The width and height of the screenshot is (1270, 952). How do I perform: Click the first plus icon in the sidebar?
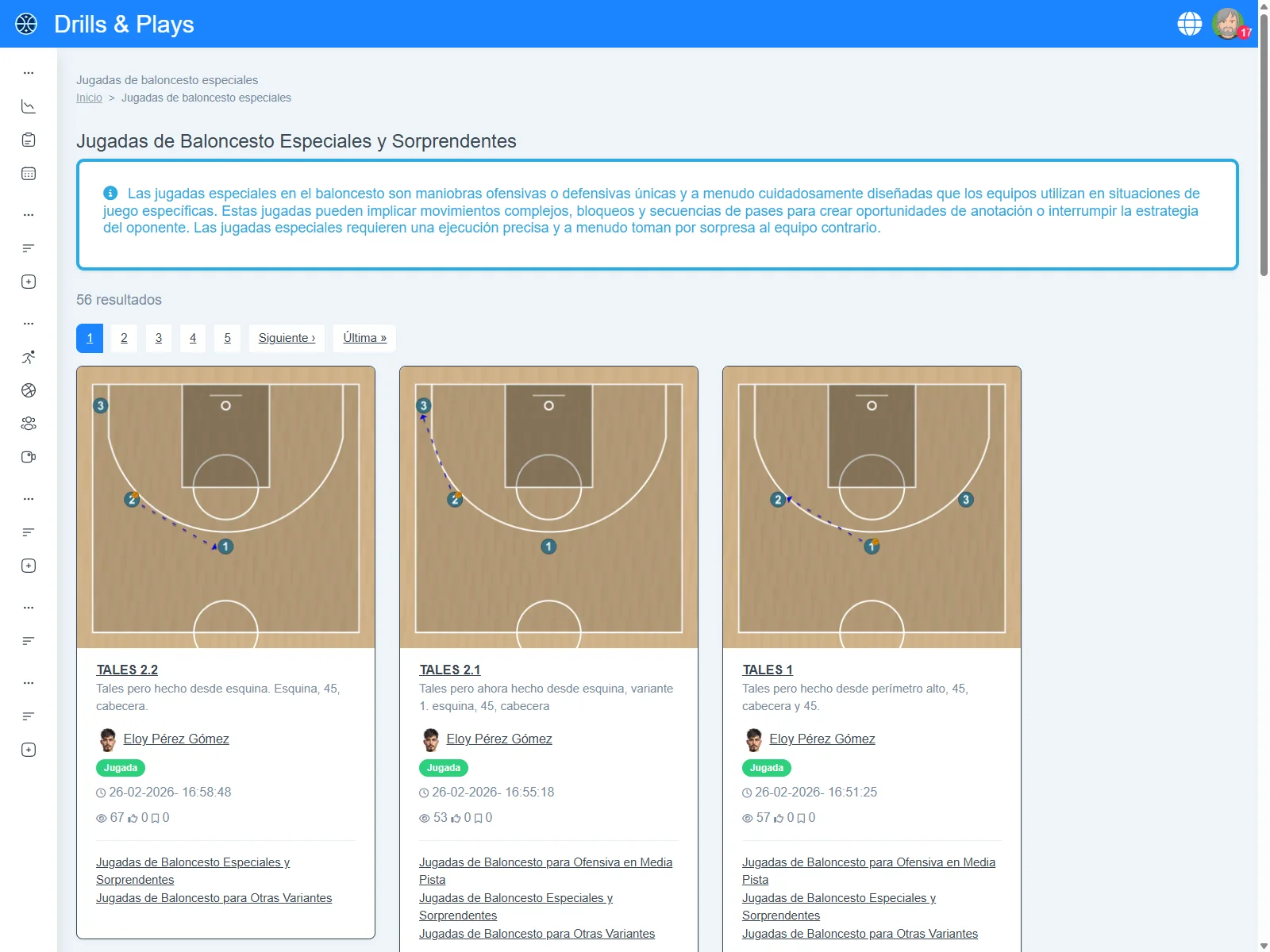point(29,282)
